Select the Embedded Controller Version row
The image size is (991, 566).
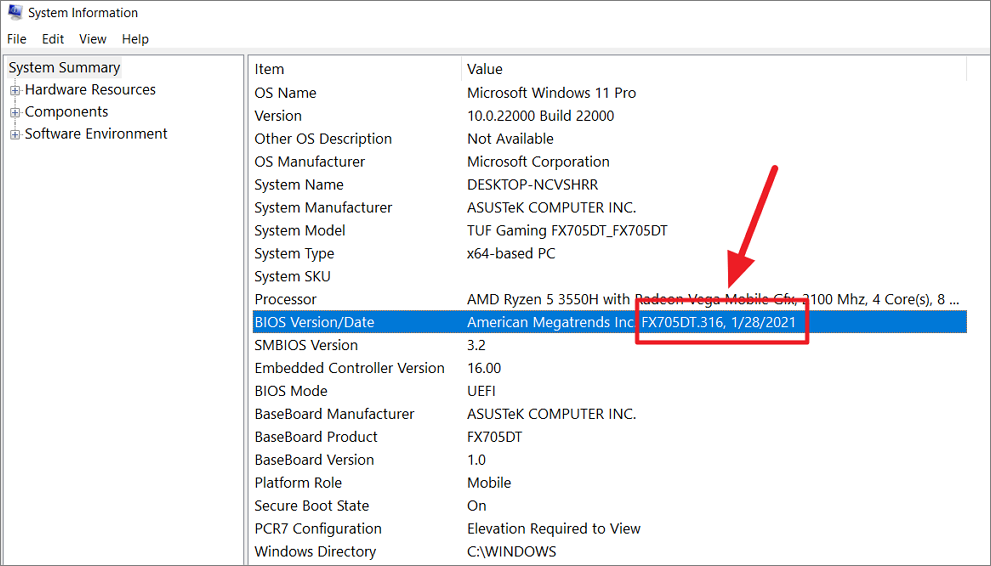609,368
